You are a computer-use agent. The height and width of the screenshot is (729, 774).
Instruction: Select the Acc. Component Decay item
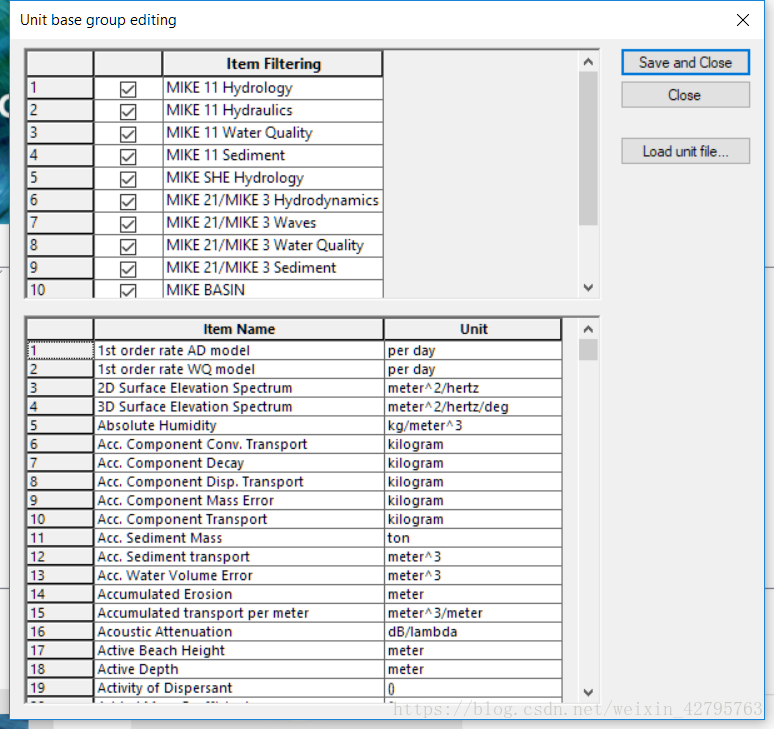[239, 463]
